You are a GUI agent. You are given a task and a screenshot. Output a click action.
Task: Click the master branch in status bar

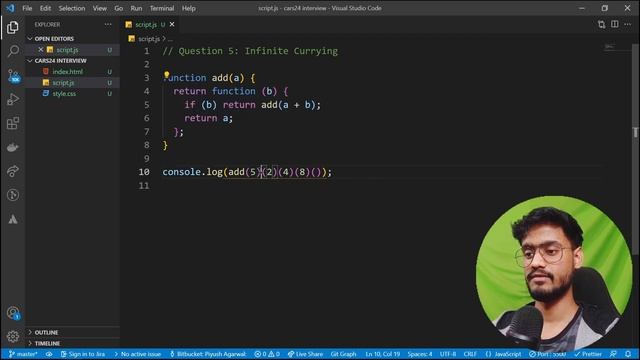point(23,354)
